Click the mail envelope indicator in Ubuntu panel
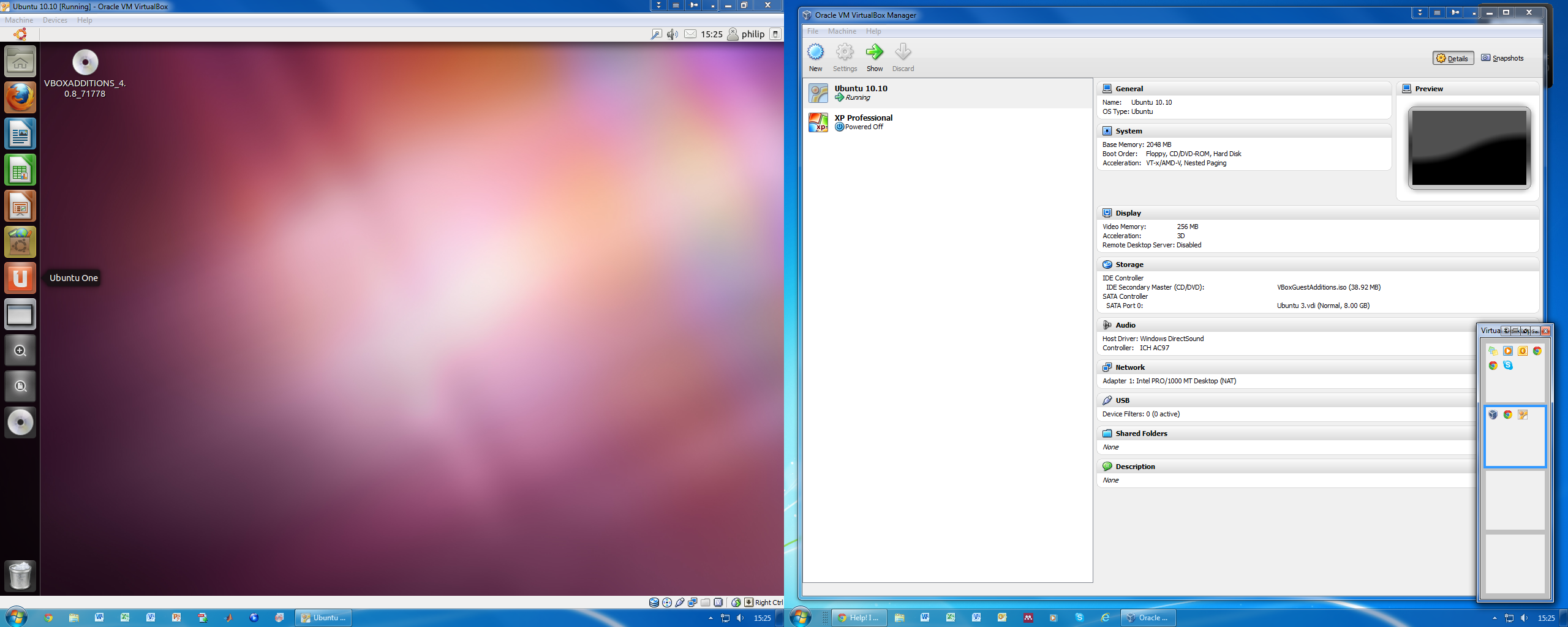This screenshot has width=1568, height=627. [x=690, y=34]
